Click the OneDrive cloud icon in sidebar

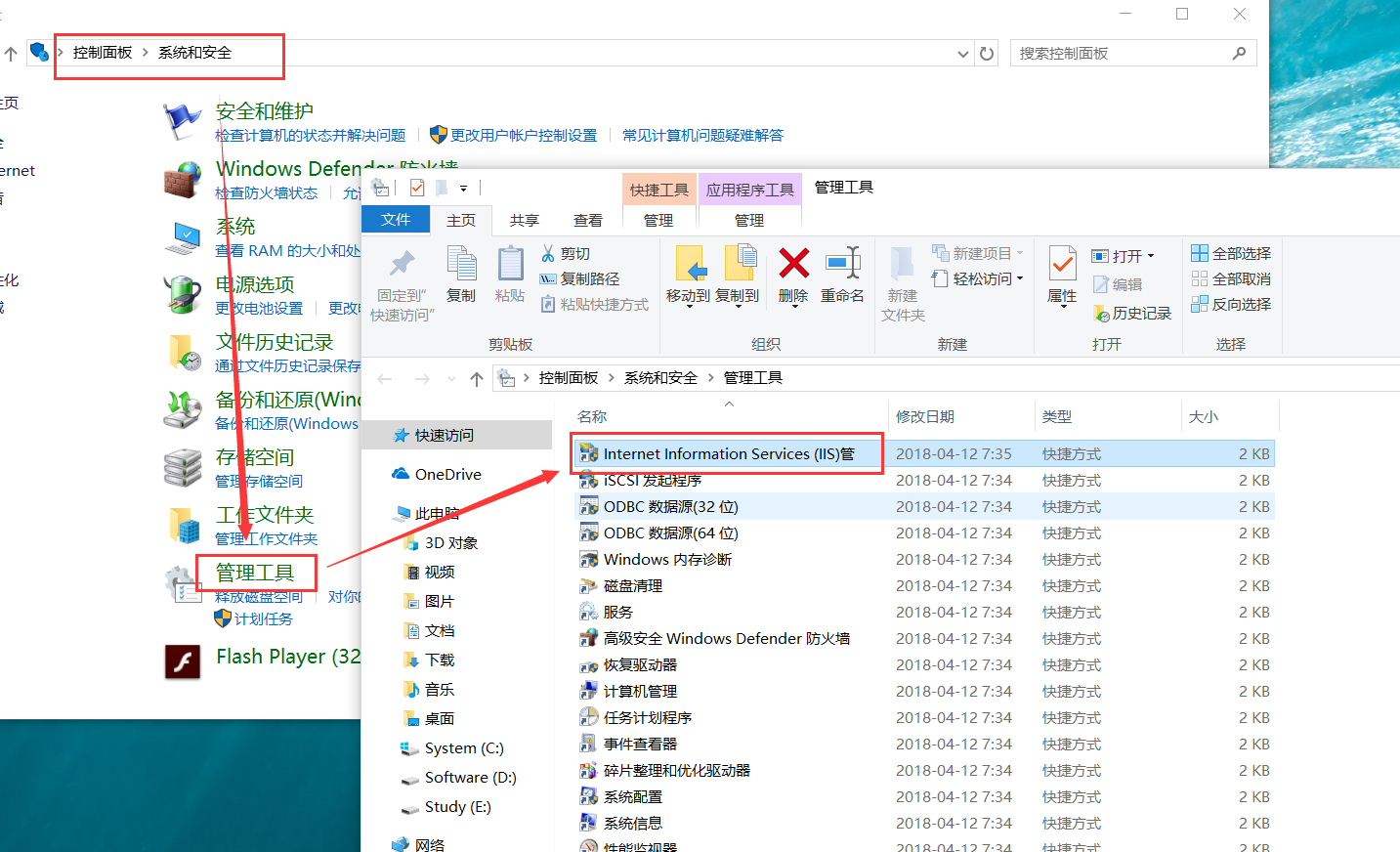[x=401, y=474]
